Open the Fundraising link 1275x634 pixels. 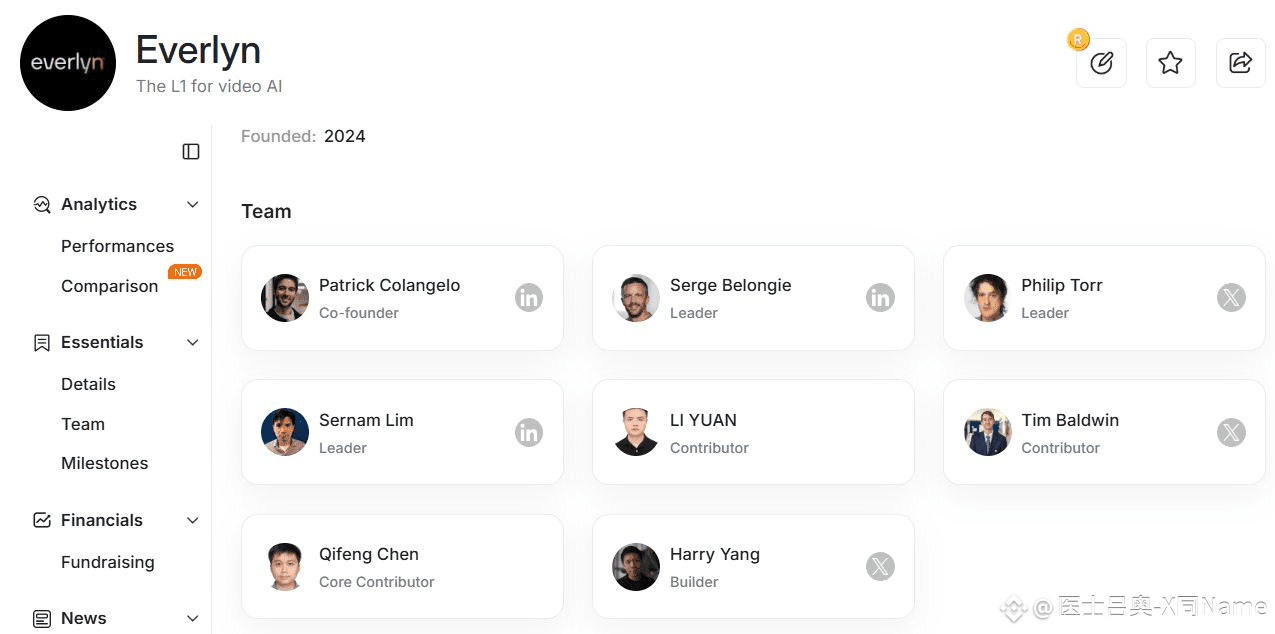[107, 562]
